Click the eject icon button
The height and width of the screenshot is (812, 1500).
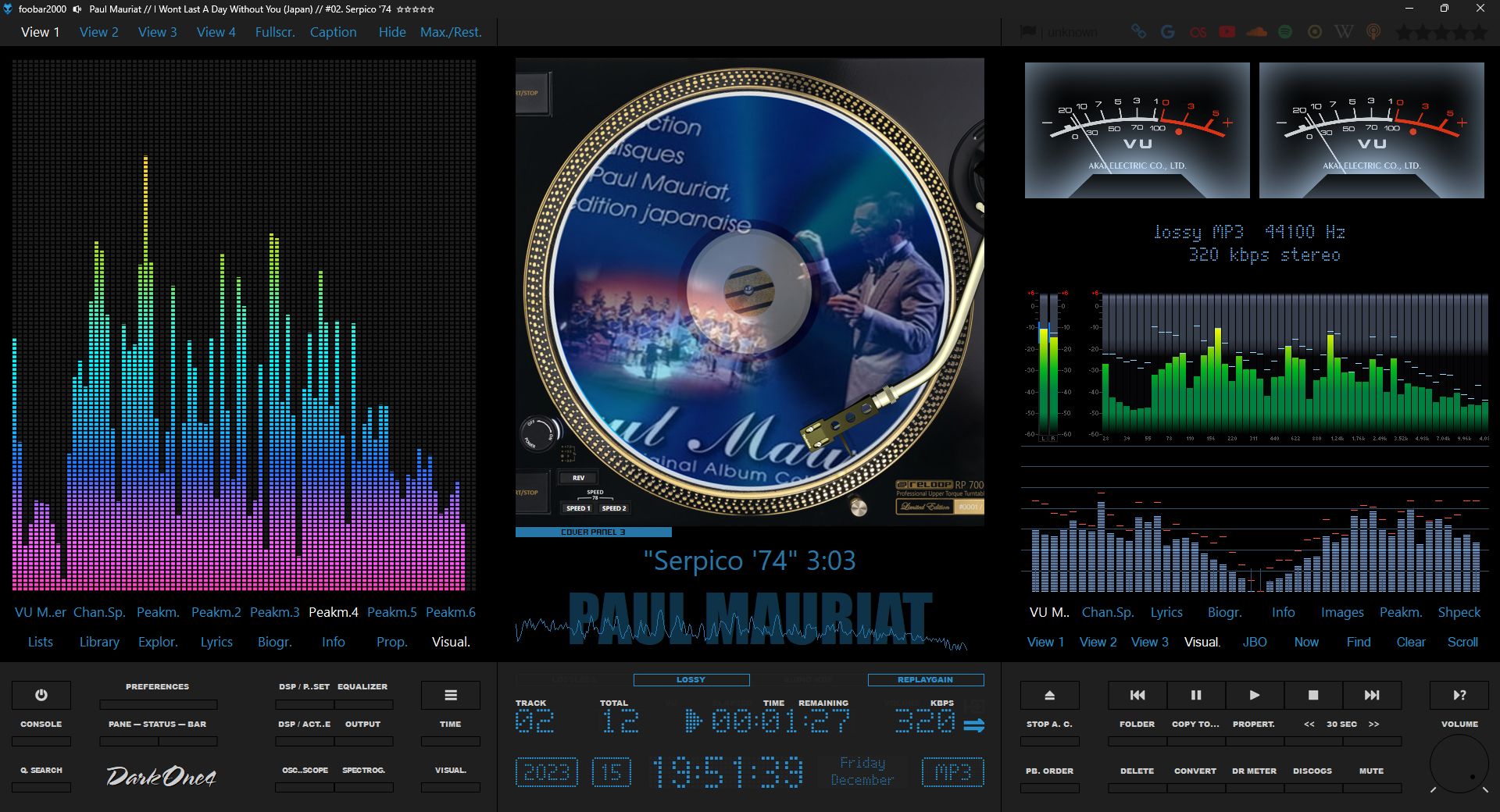pyautogui.click(x=1050, y=695)
